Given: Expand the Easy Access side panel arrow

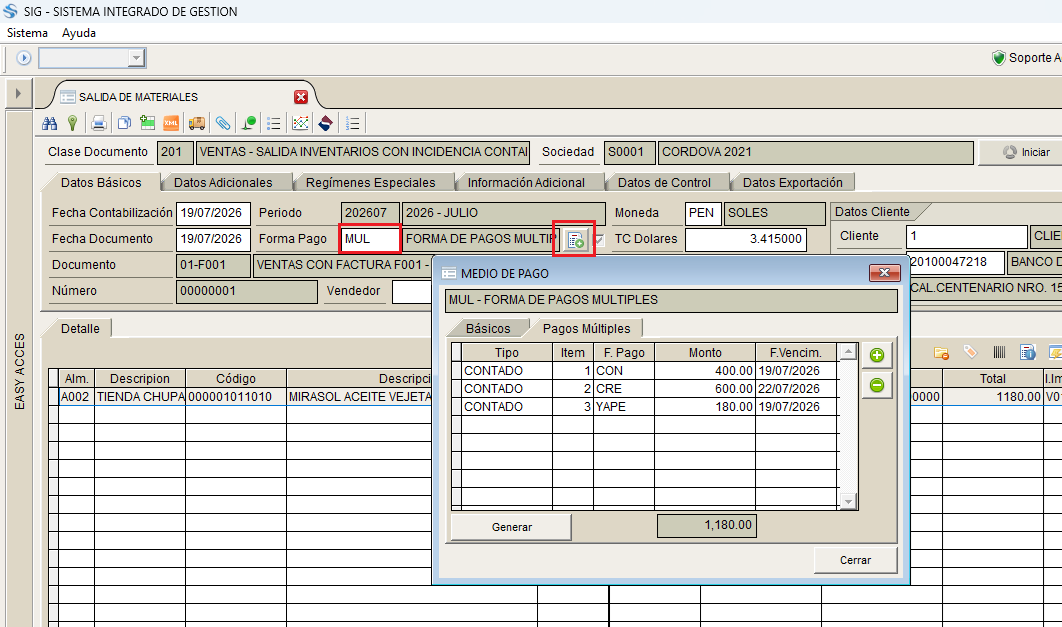Looking at the screenshot, I should (18, 93).
